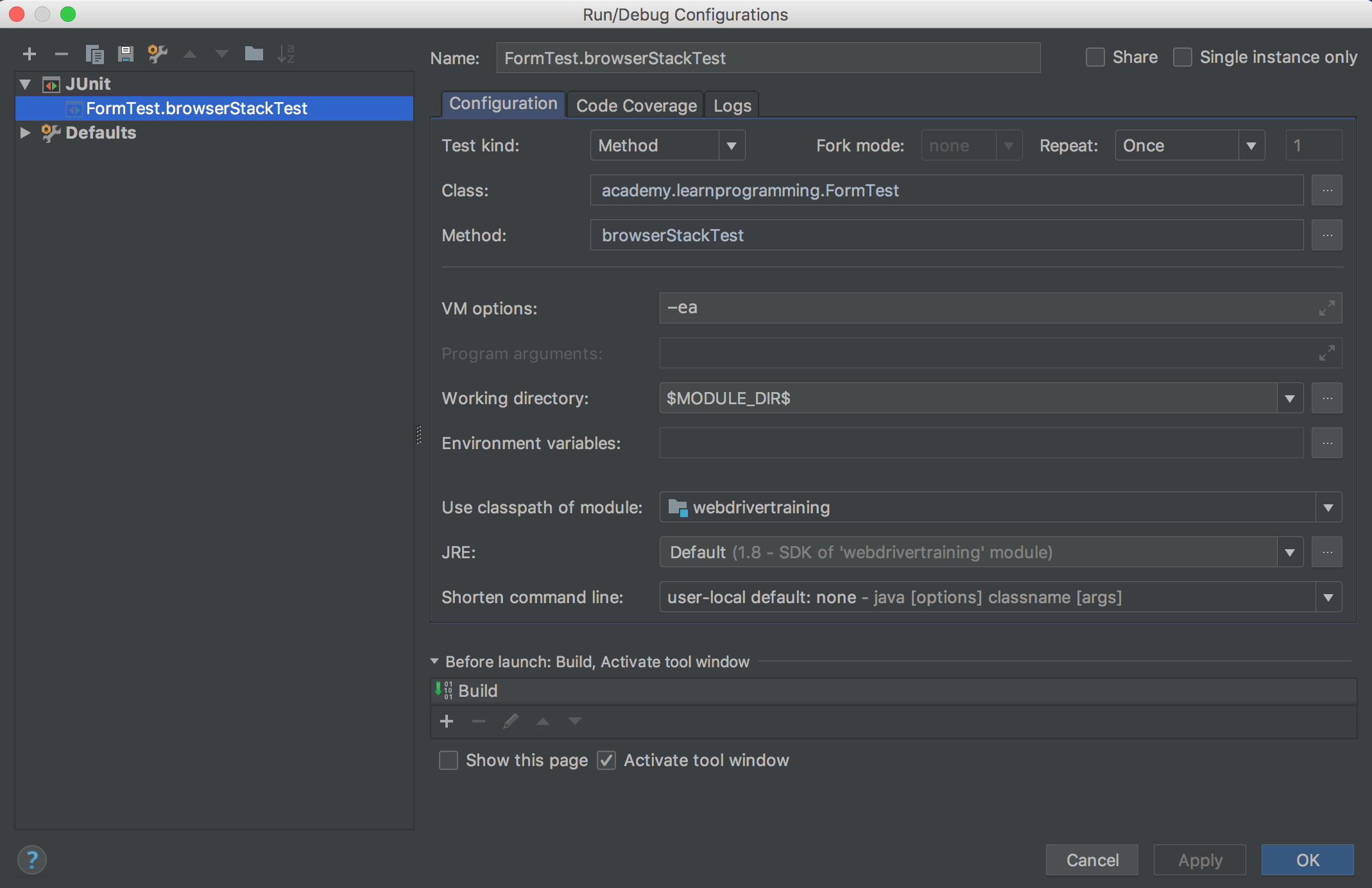Screen dimensions: 1372x888
Task: Switch to the Code Coverage tab
Action: (636, 106)
